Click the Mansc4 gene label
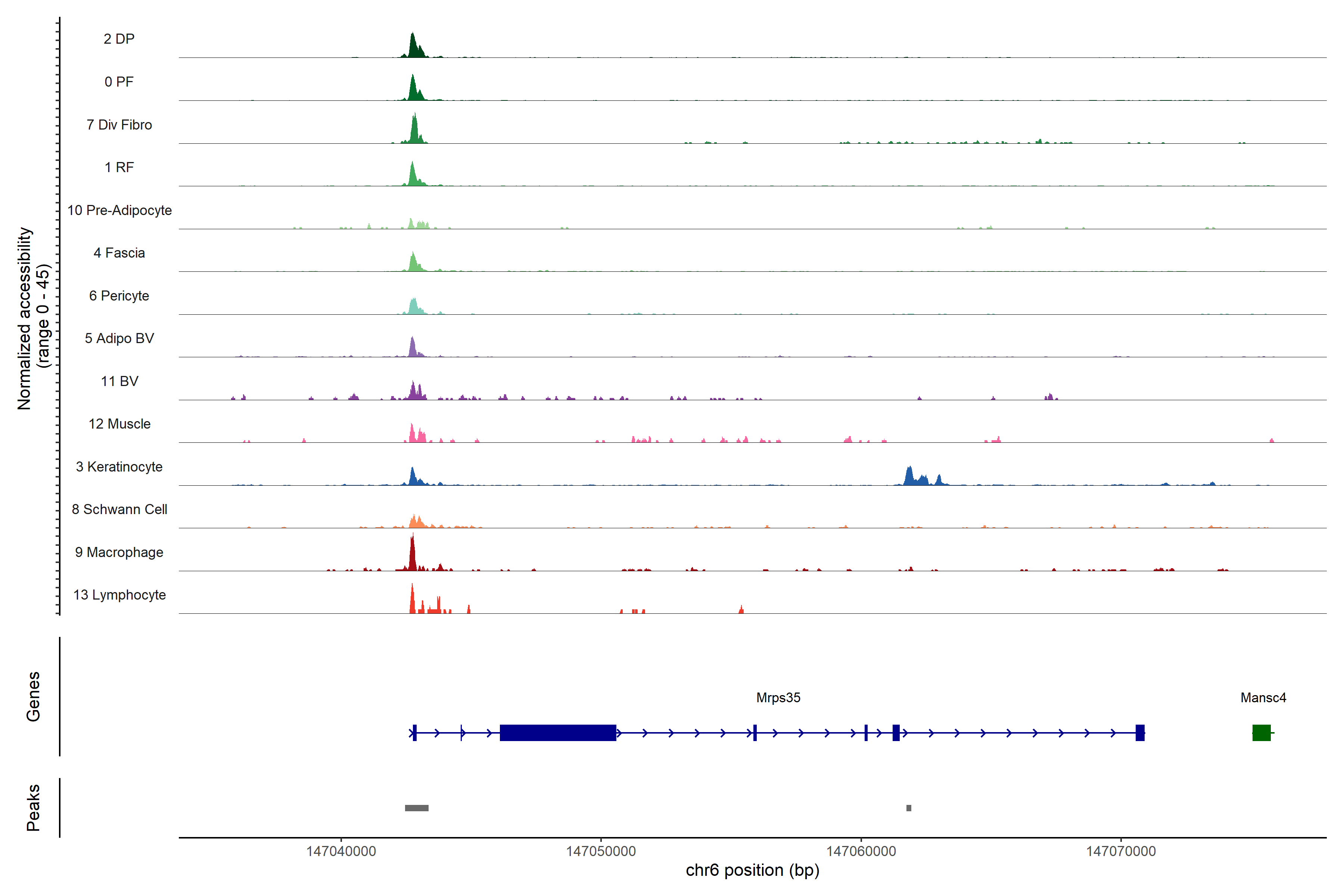 pyautogui.click(x=1263, y=698)
